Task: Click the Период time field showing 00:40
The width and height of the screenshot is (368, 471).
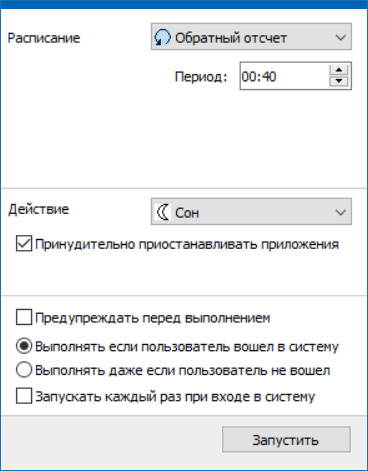Action: pos(284,76)
